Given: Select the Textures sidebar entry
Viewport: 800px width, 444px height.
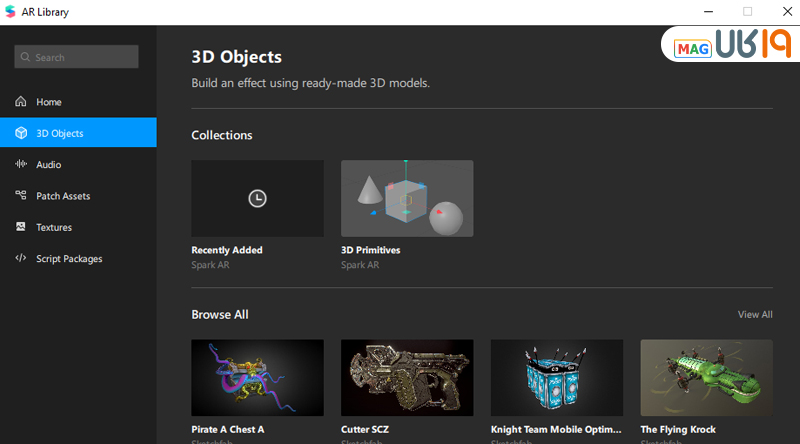Looking at the screenshot, I should click(54, 227).
